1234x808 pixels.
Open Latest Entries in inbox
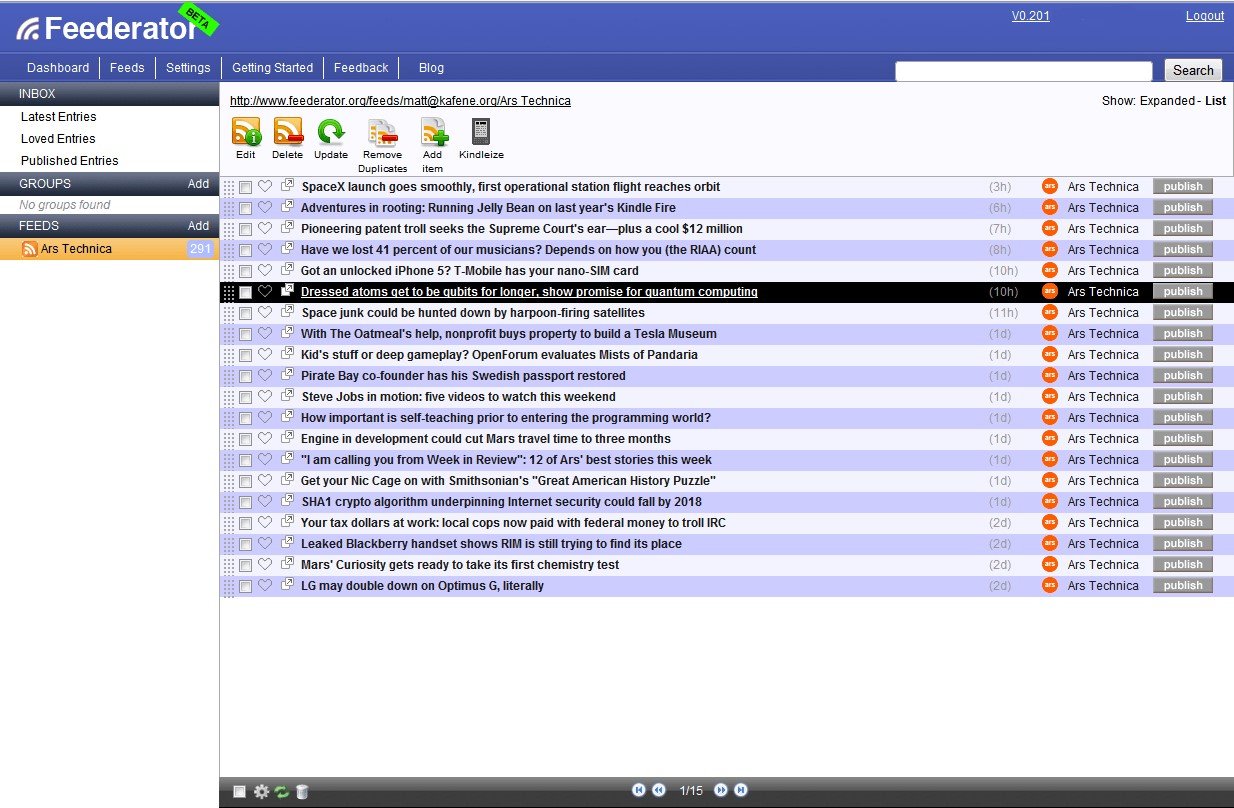(x=58, y=117)
